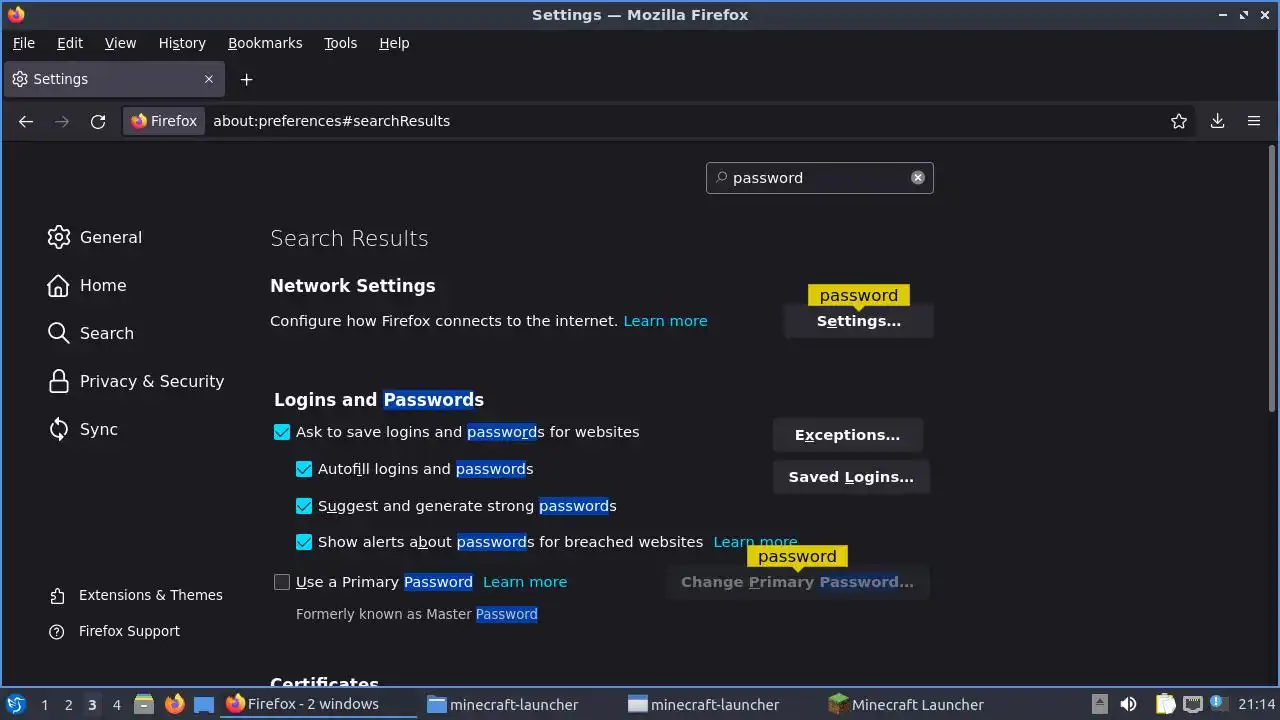Open a new tab with plus
This screenshot has width=1280, height=720.
coord(246,79)
